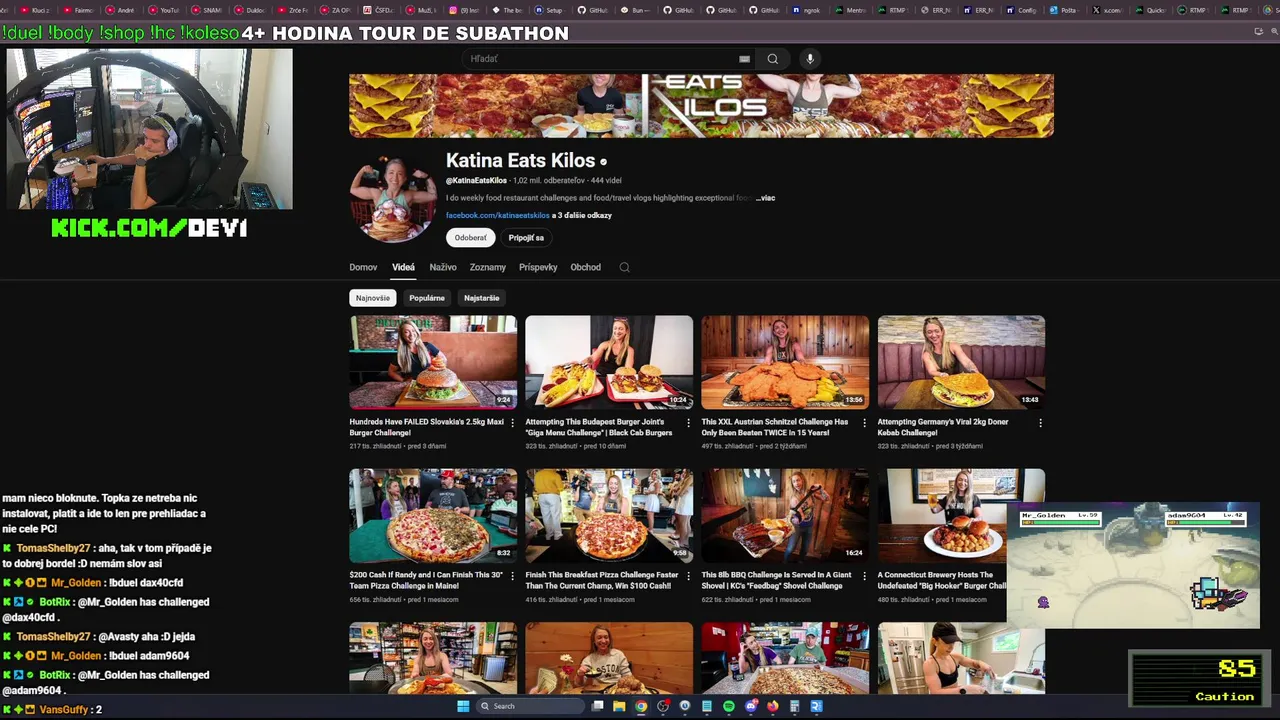
Task: Search within channel using the magnifier after Obchod
Action: tap(624, 267)
